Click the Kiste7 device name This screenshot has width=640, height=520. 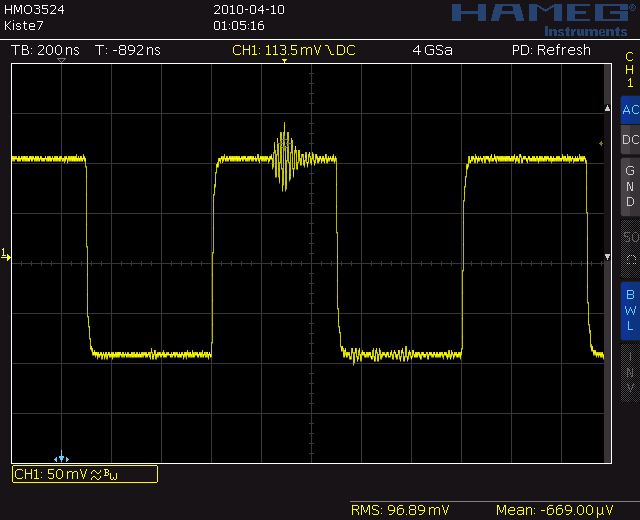[23, 26]
